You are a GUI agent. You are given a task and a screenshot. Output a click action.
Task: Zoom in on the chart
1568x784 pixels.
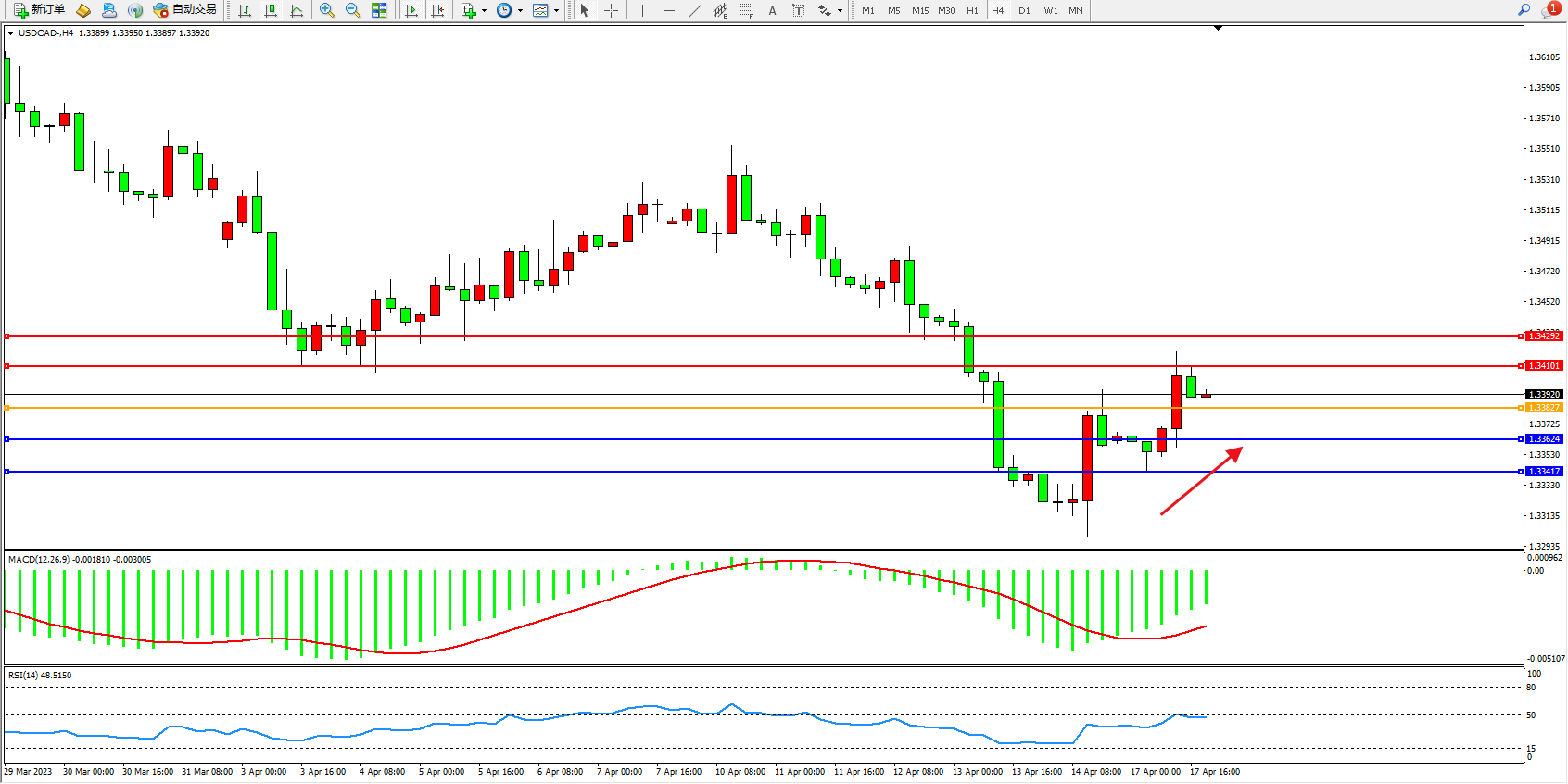327,10
